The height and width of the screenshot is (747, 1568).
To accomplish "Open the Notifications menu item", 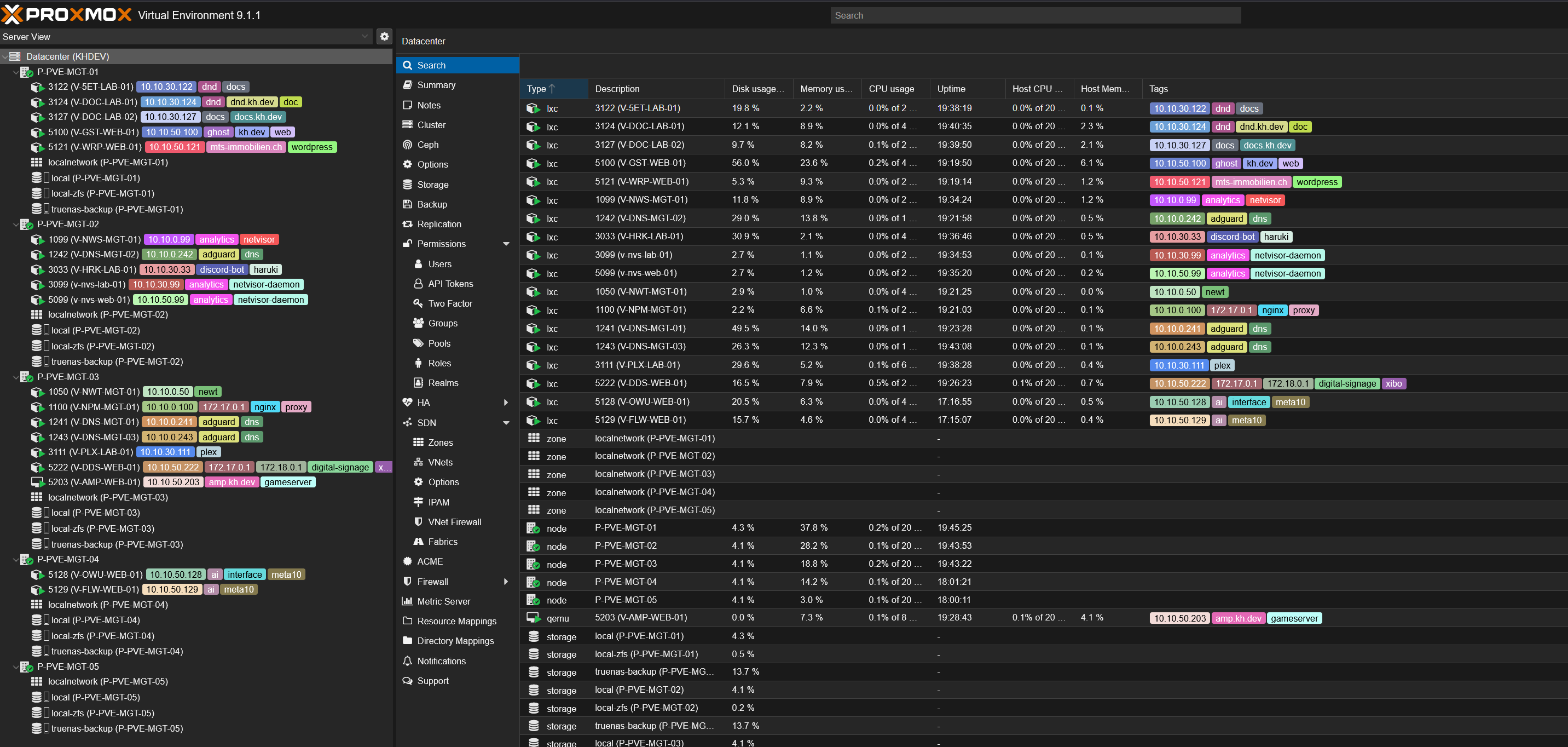I will pyautogui.click(x=441, y=660).
